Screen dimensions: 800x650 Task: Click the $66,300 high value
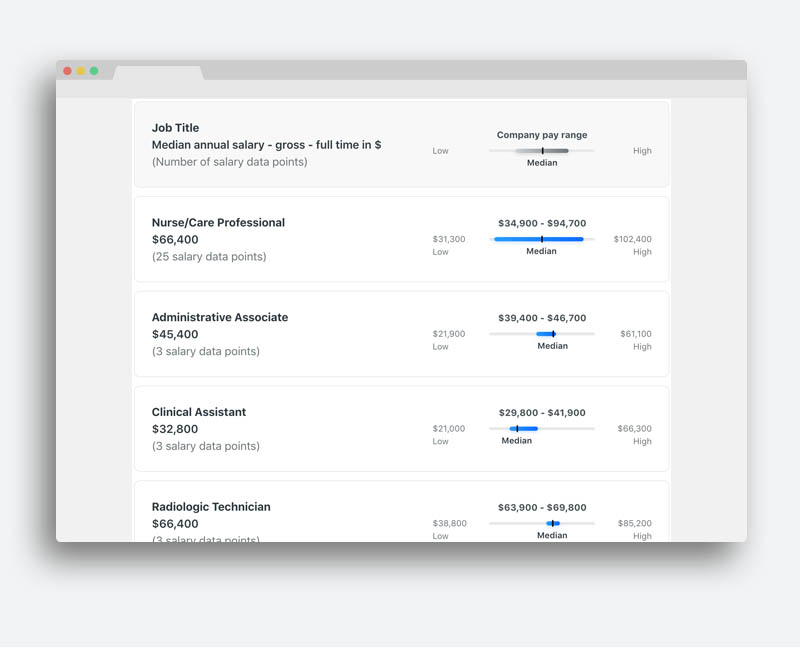point(635,429)
